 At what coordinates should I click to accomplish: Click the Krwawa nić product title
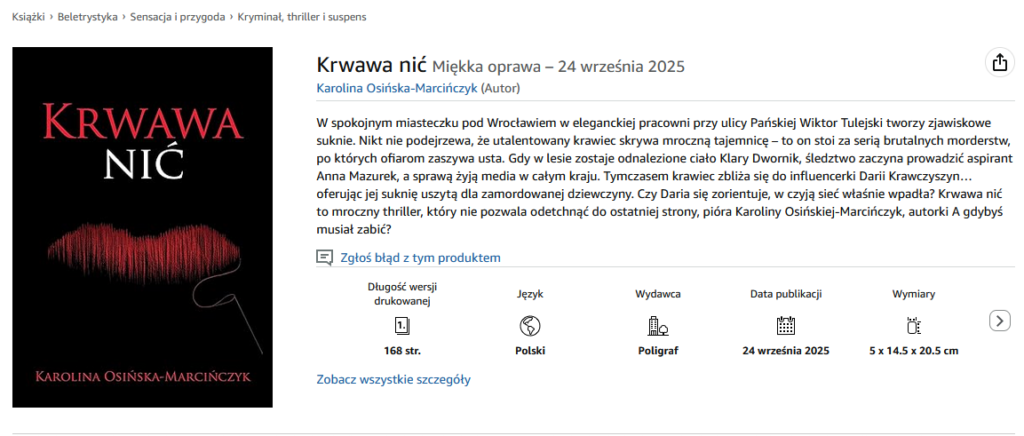pyautogui.click(x=371, y=66)
